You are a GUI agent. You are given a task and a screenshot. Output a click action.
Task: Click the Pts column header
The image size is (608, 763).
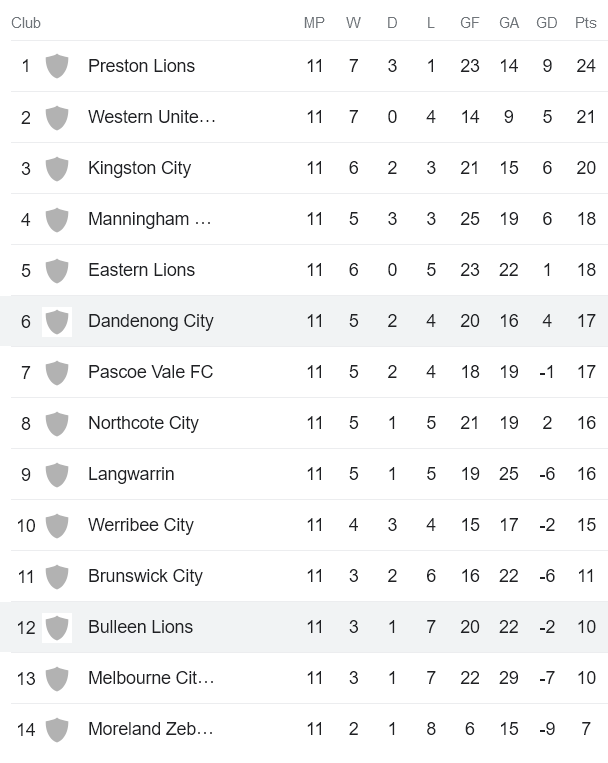coord(586,23)
